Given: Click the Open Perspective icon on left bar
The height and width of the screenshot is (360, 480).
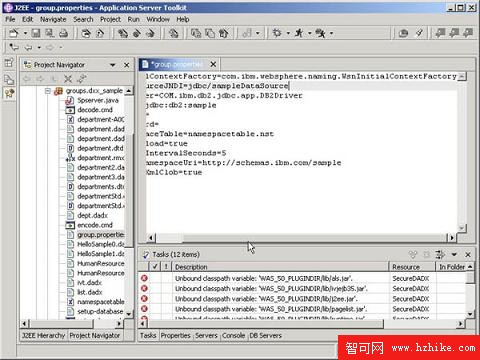Looking at the screenshot, I should tap(9, 62).
